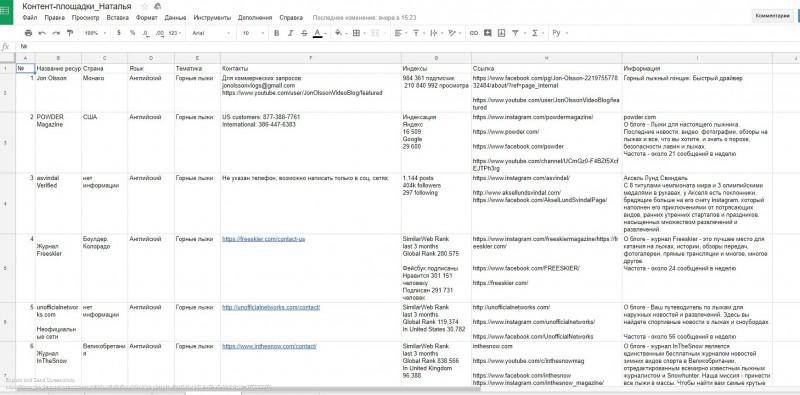Open the Ру input tools dropdown
Image resolution: width=800 pixels, height=395 pixels.
560,33
